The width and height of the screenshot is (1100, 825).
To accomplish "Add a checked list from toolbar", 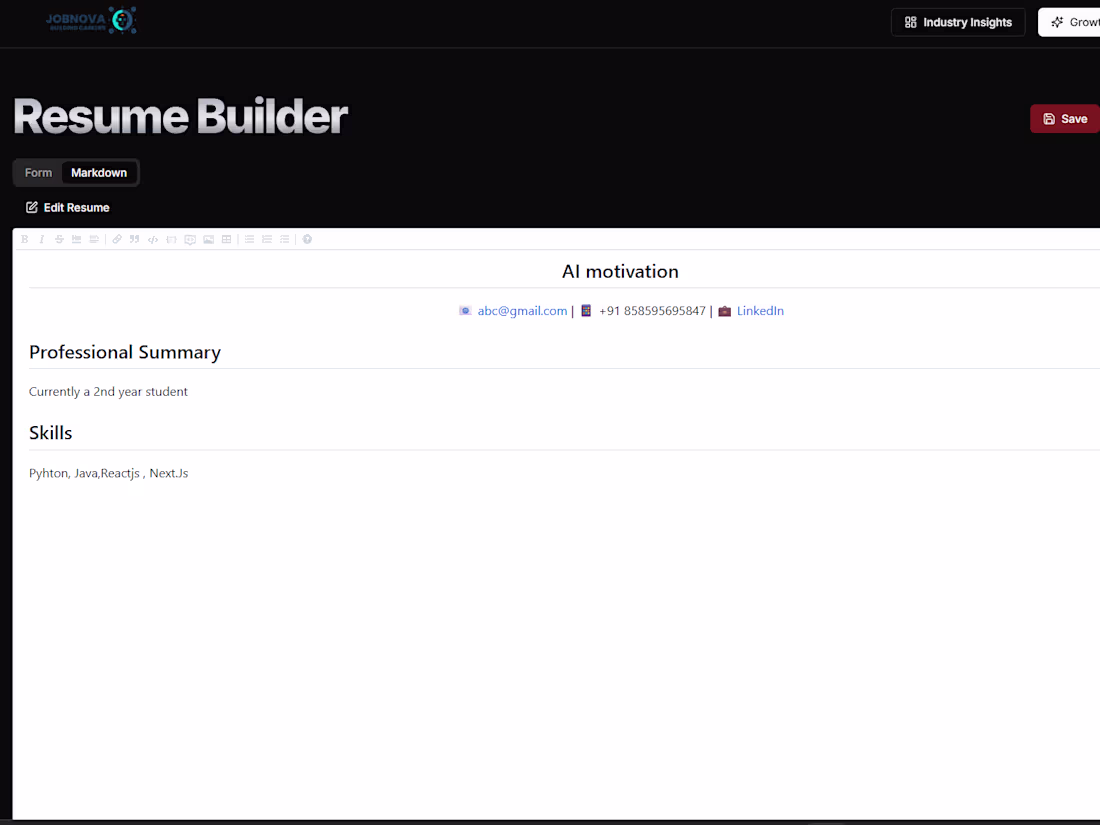I will (284, 239).
